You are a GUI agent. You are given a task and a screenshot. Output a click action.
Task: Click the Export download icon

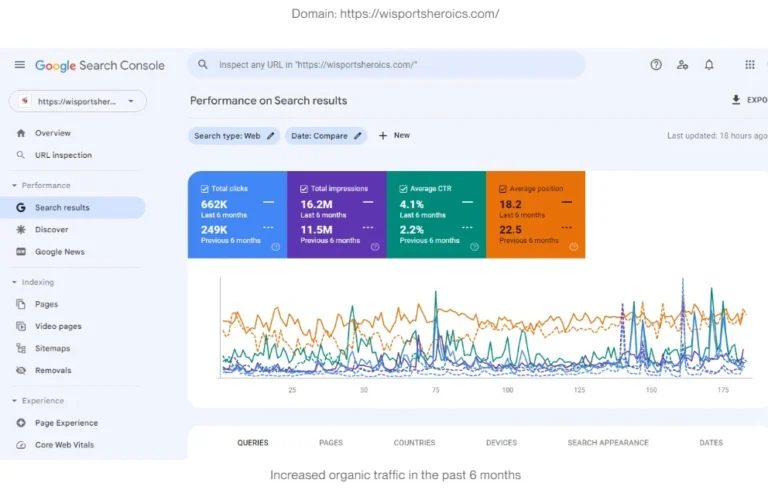point(736,100)
